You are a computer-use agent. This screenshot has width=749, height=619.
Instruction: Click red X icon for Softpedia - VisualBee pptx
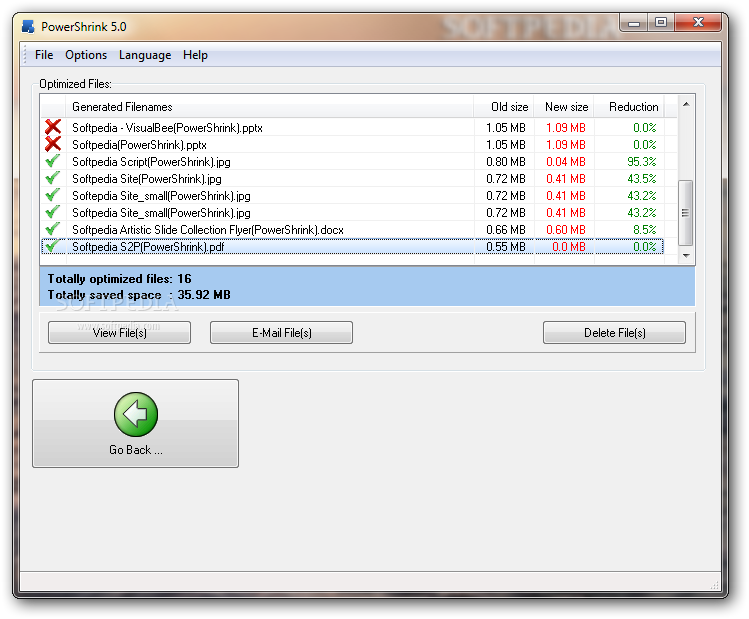53,127
